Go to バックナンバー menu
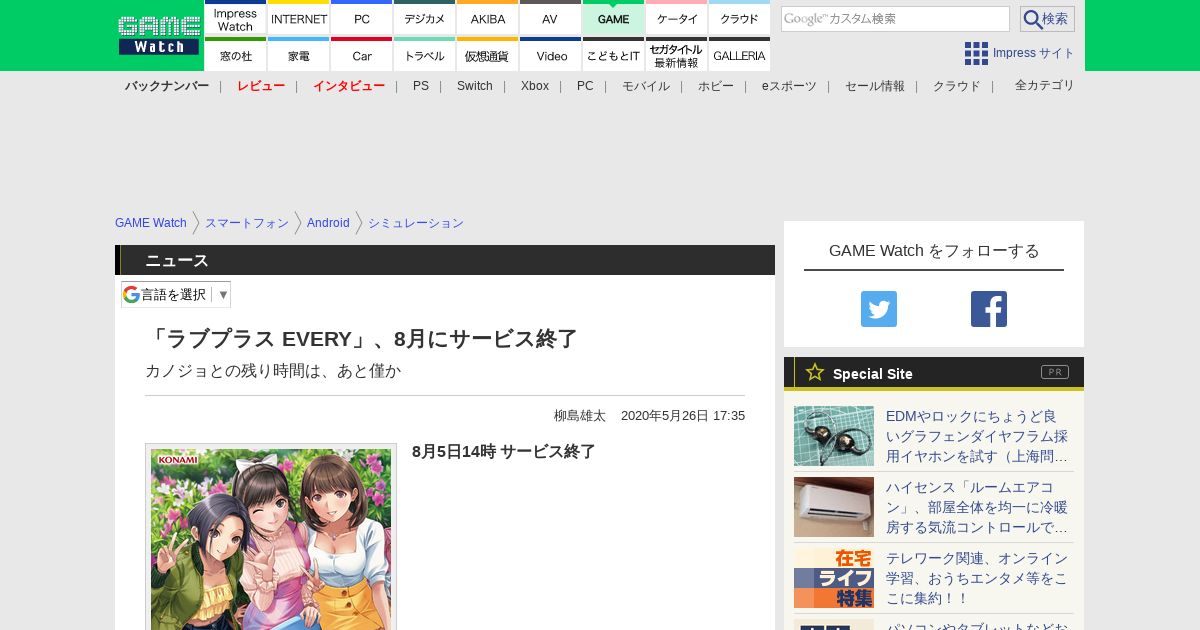 tap(167, 86)
